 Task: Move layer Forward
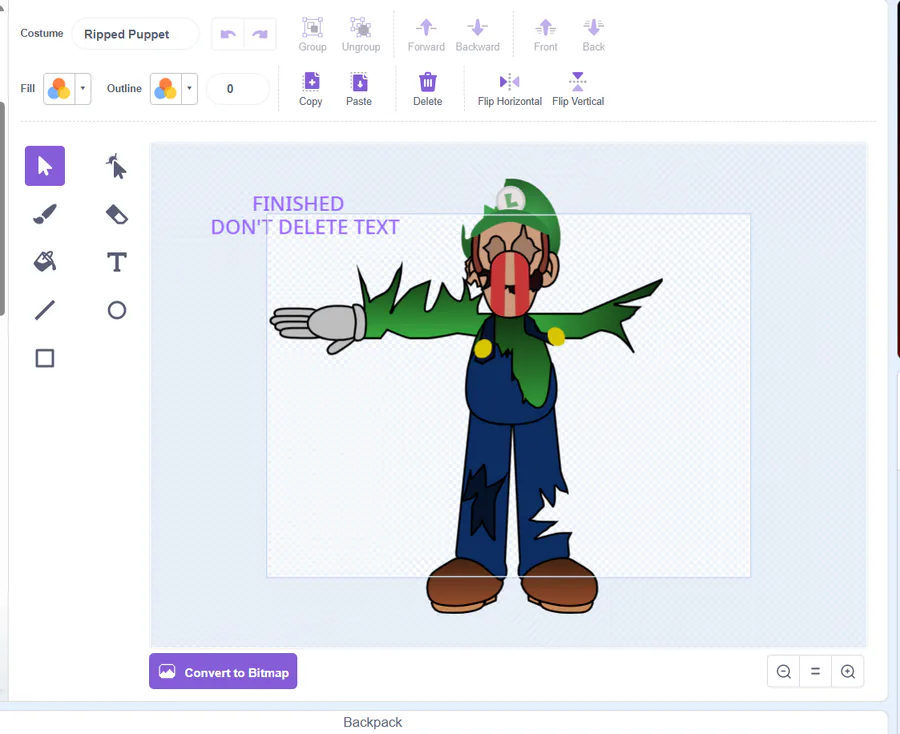point(426,35)
